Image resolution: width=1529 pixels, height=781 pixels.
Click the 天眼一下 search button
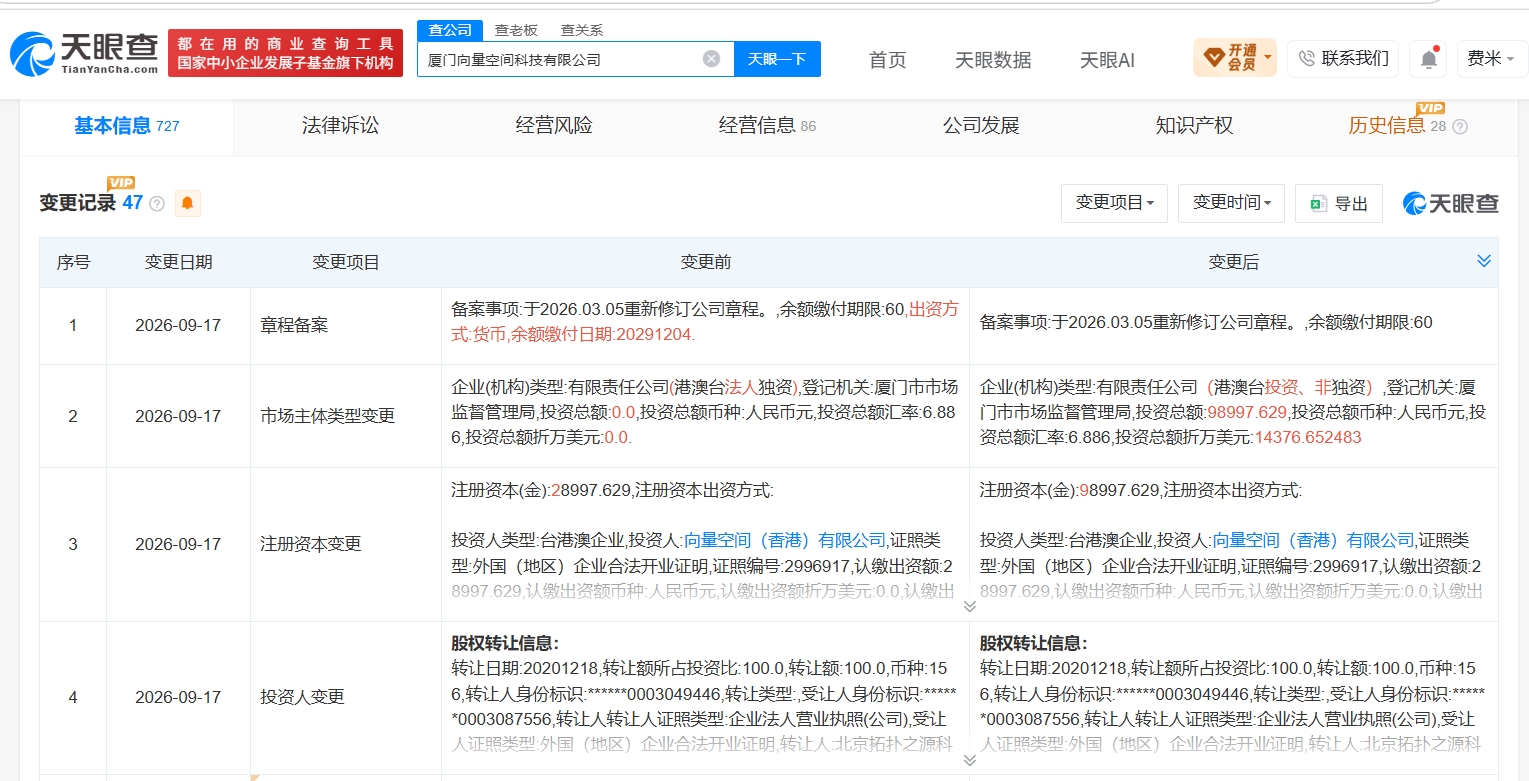click(777, 59)
